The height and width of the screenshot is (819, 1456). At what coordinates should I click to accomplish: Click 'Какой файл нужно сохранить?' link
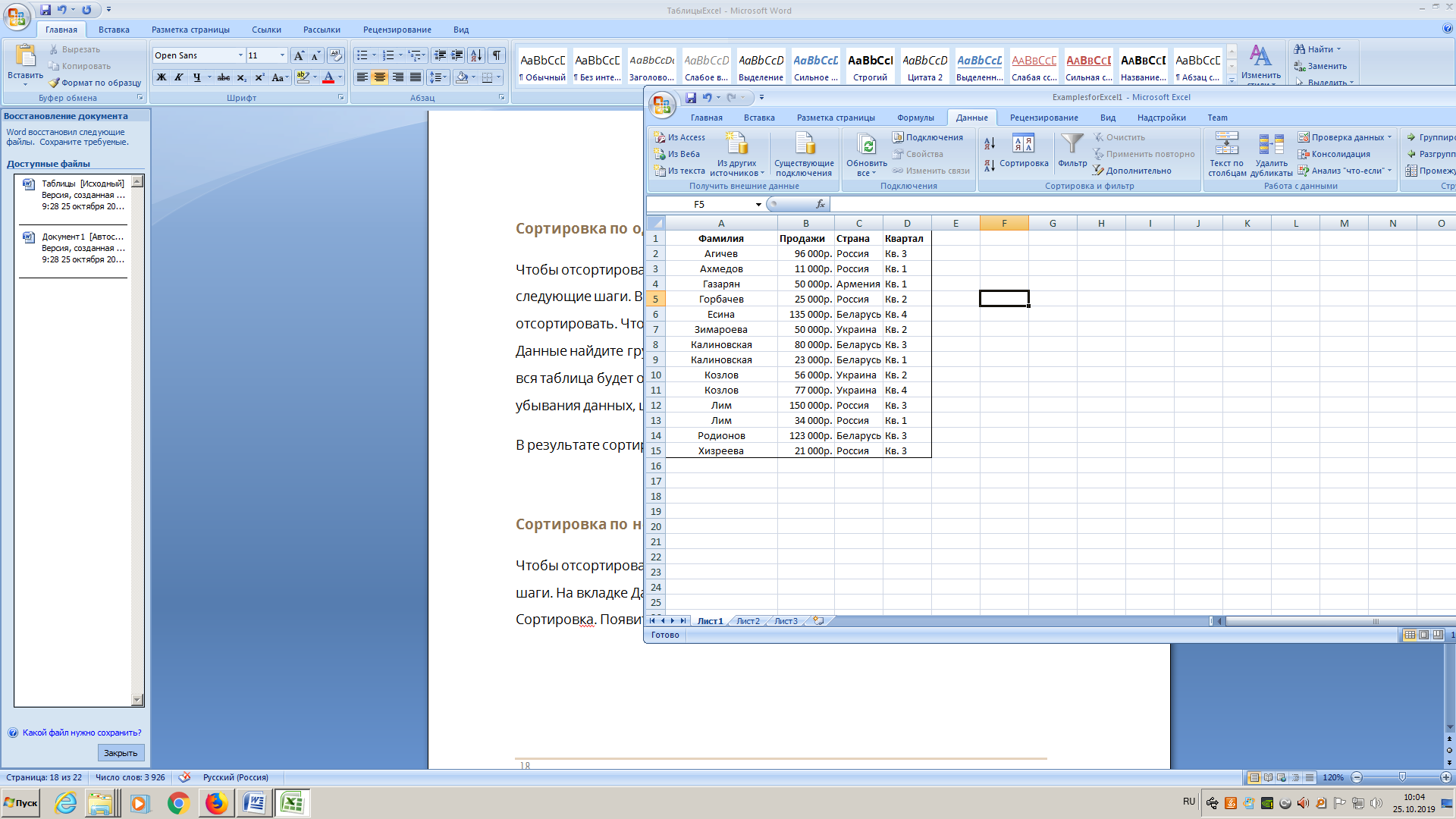(x=82, y=733)
